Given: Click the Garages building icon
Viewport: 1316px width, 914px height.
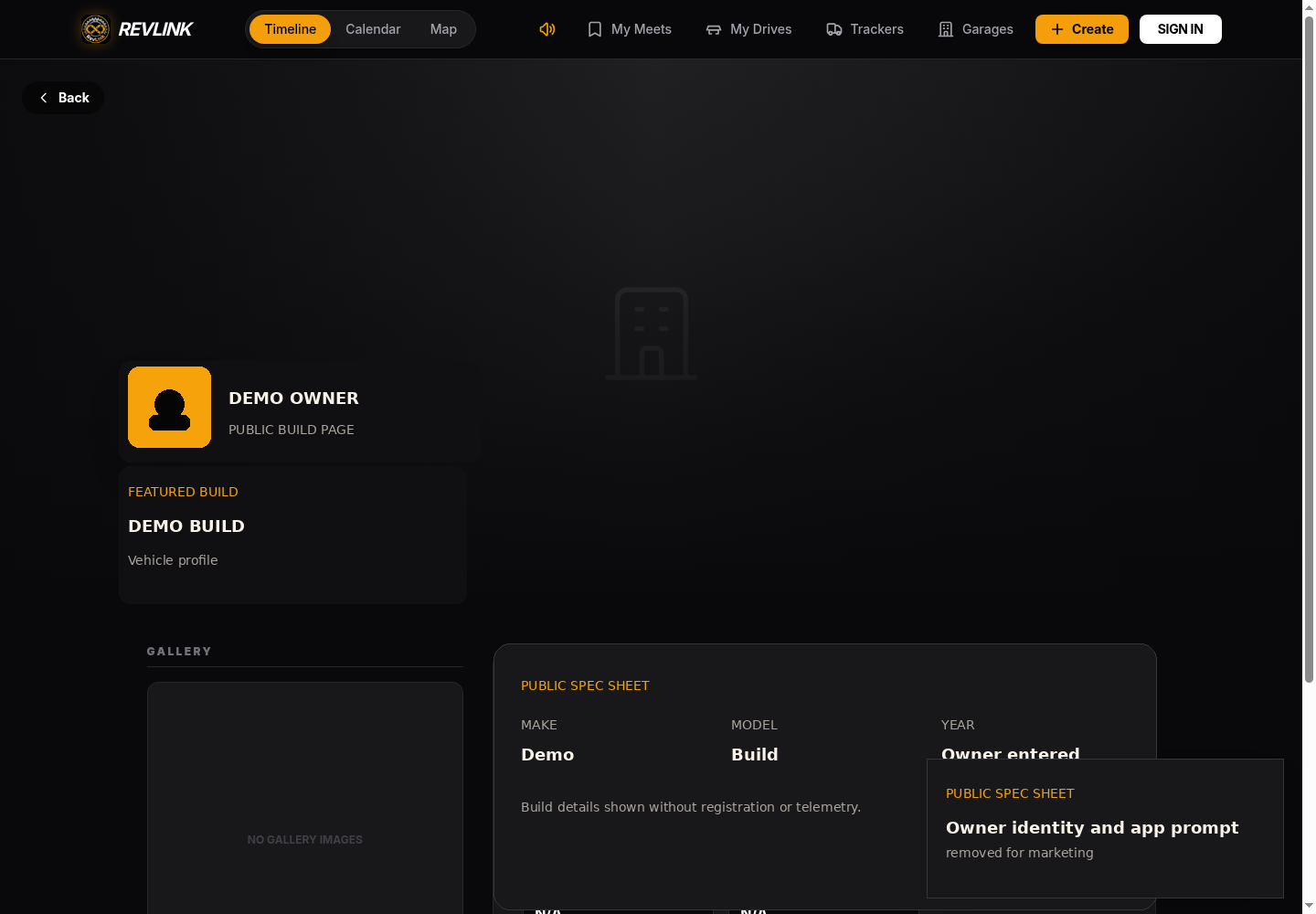Looking at the screenshot, I should 946,29.
